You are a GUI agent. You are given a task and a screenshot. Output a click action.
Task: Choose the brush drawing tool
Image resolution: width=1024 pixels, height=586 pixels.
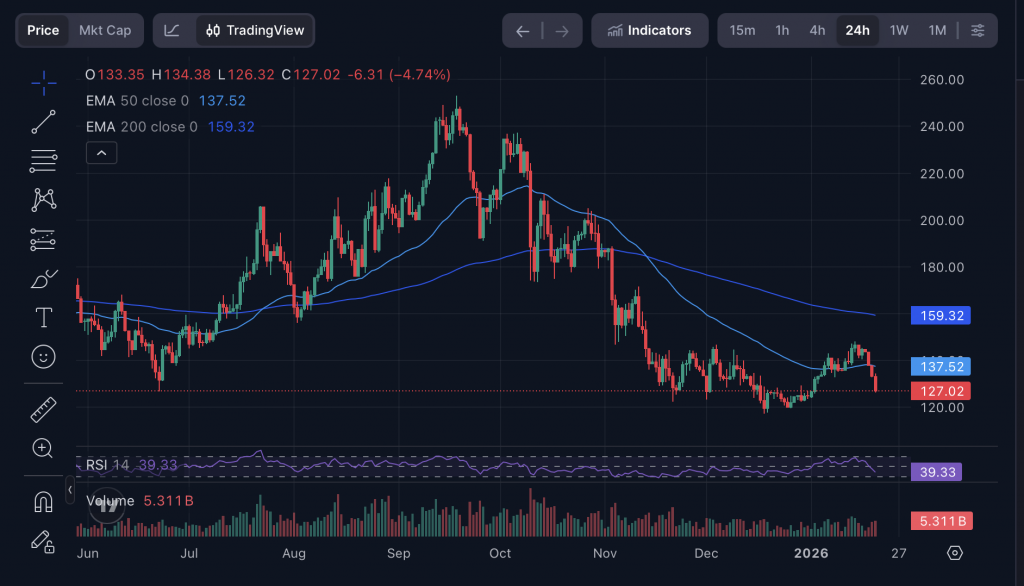(x=43, y=279)
